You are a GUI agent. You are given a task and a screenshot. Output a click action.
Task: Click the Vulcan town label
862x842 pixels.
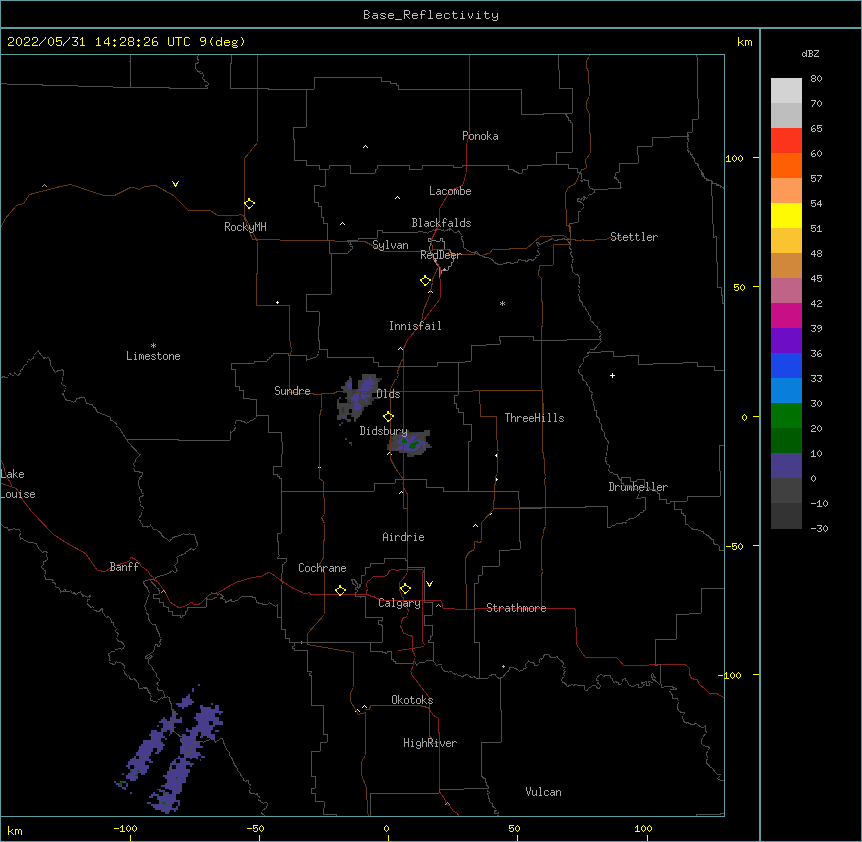(x=543, y=792)
